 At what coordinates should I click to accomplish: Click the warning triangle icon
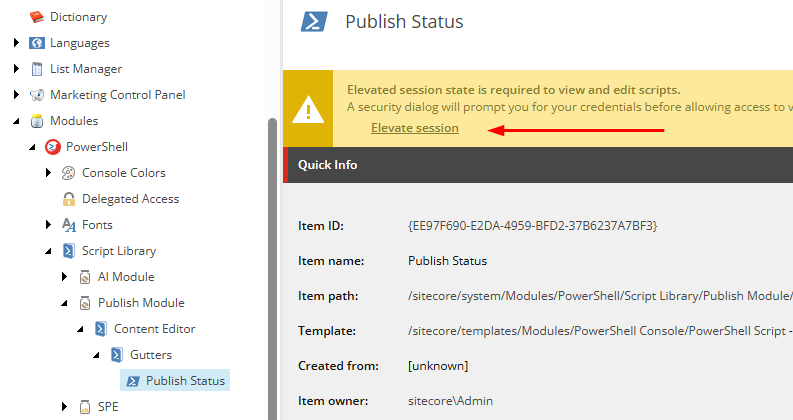pos(308,109)
